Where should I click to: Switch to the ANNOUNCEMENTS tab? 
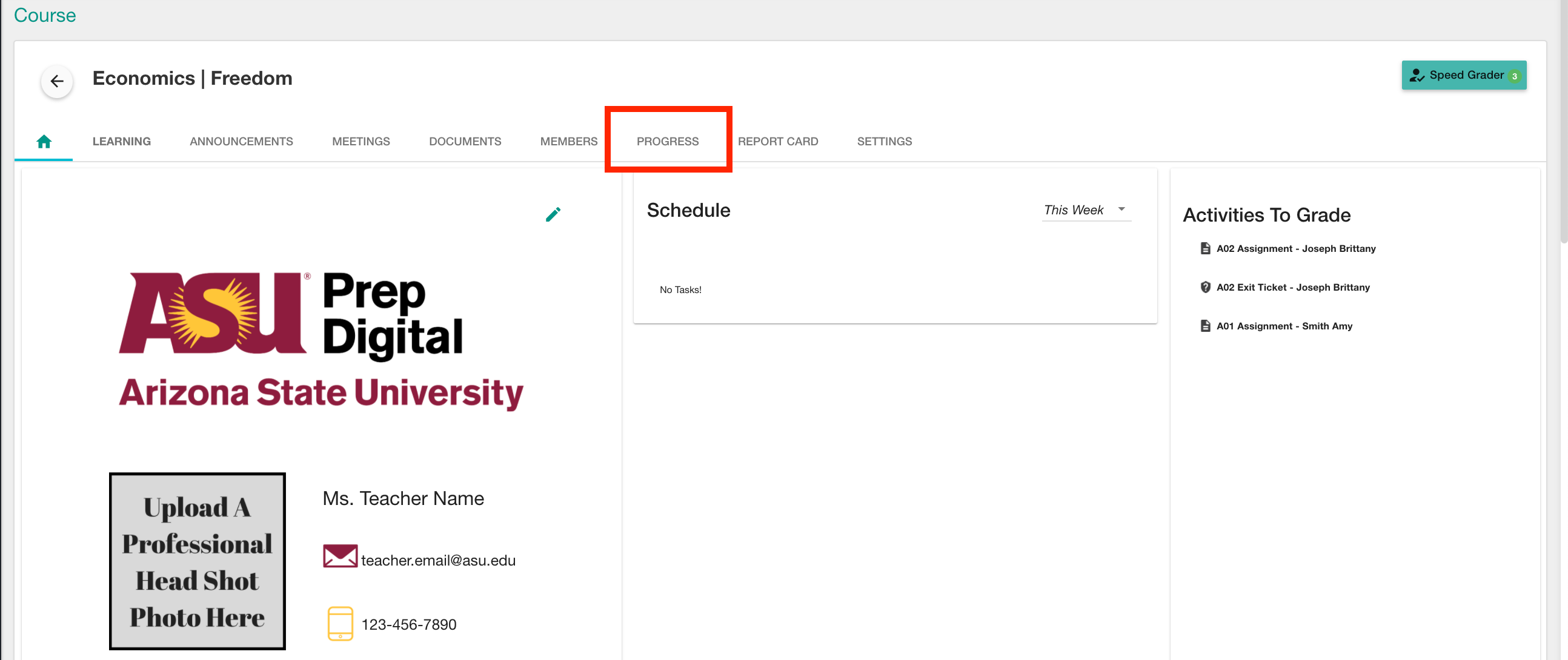[x=241, y=141]
